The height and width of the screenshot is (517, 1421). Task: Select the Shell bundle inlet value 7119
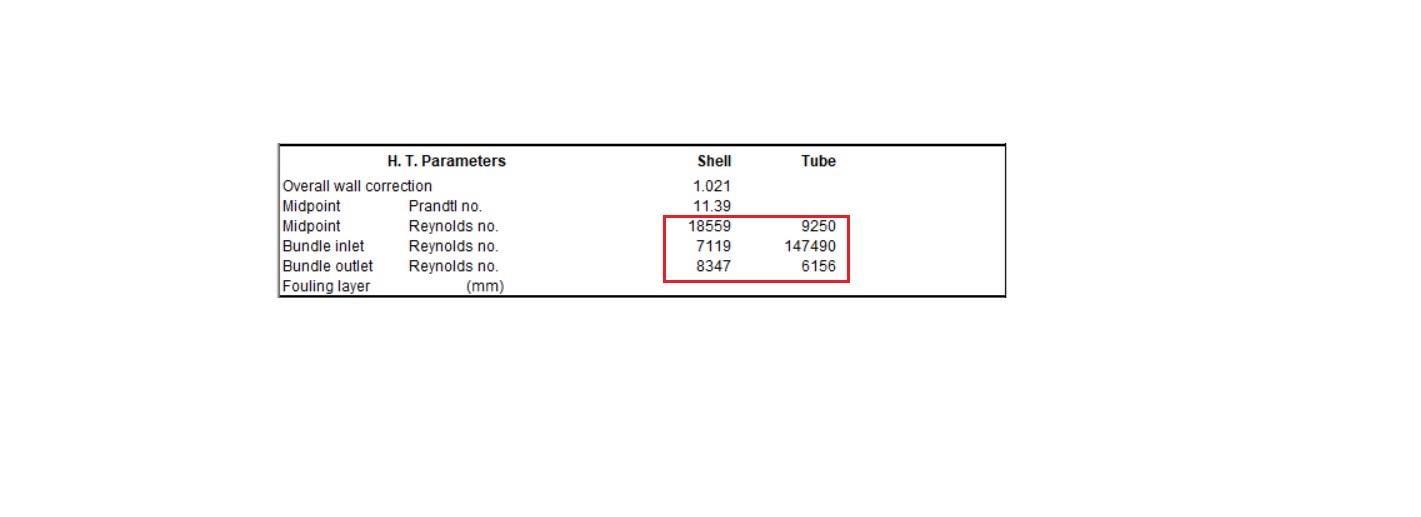click(x=714, y=246)
